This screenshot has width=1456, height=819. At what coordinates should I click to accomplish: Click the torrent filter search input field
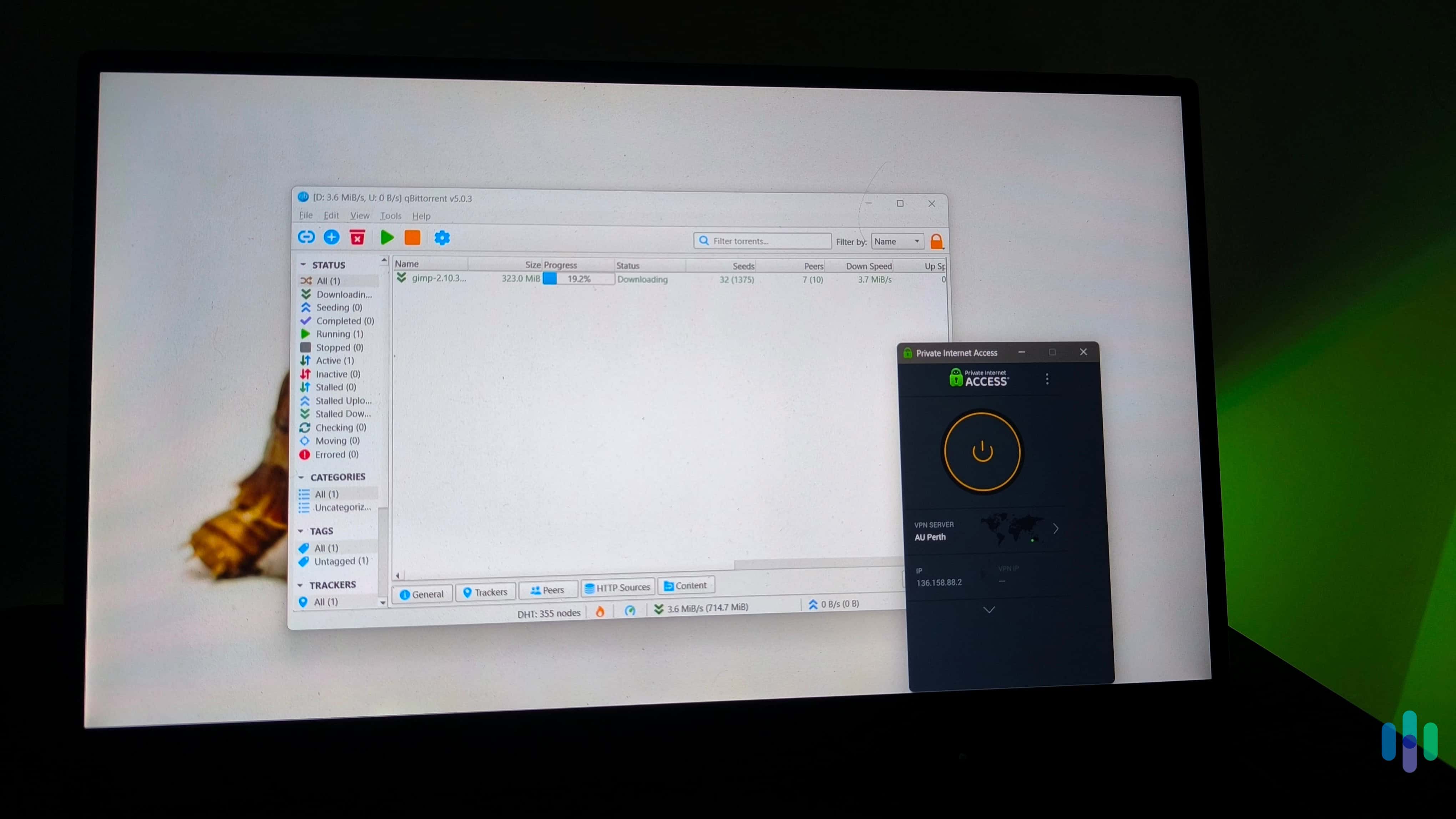click(x=762, y=241)
